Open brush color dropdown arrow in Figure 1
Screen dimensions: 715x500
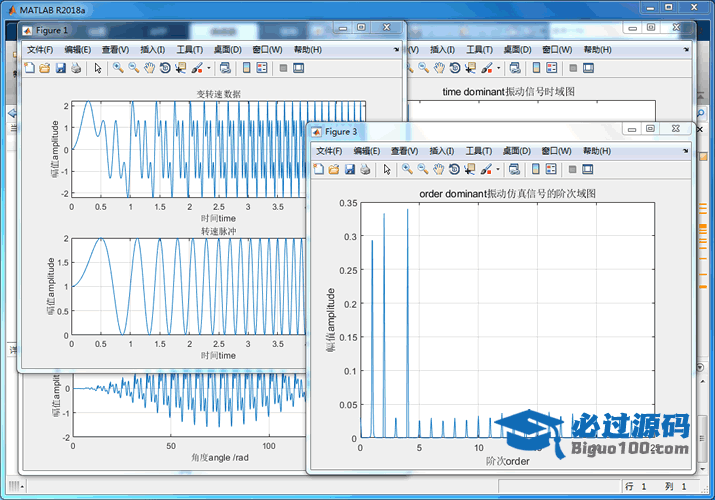pyautogui.click(x=209, y=68)
